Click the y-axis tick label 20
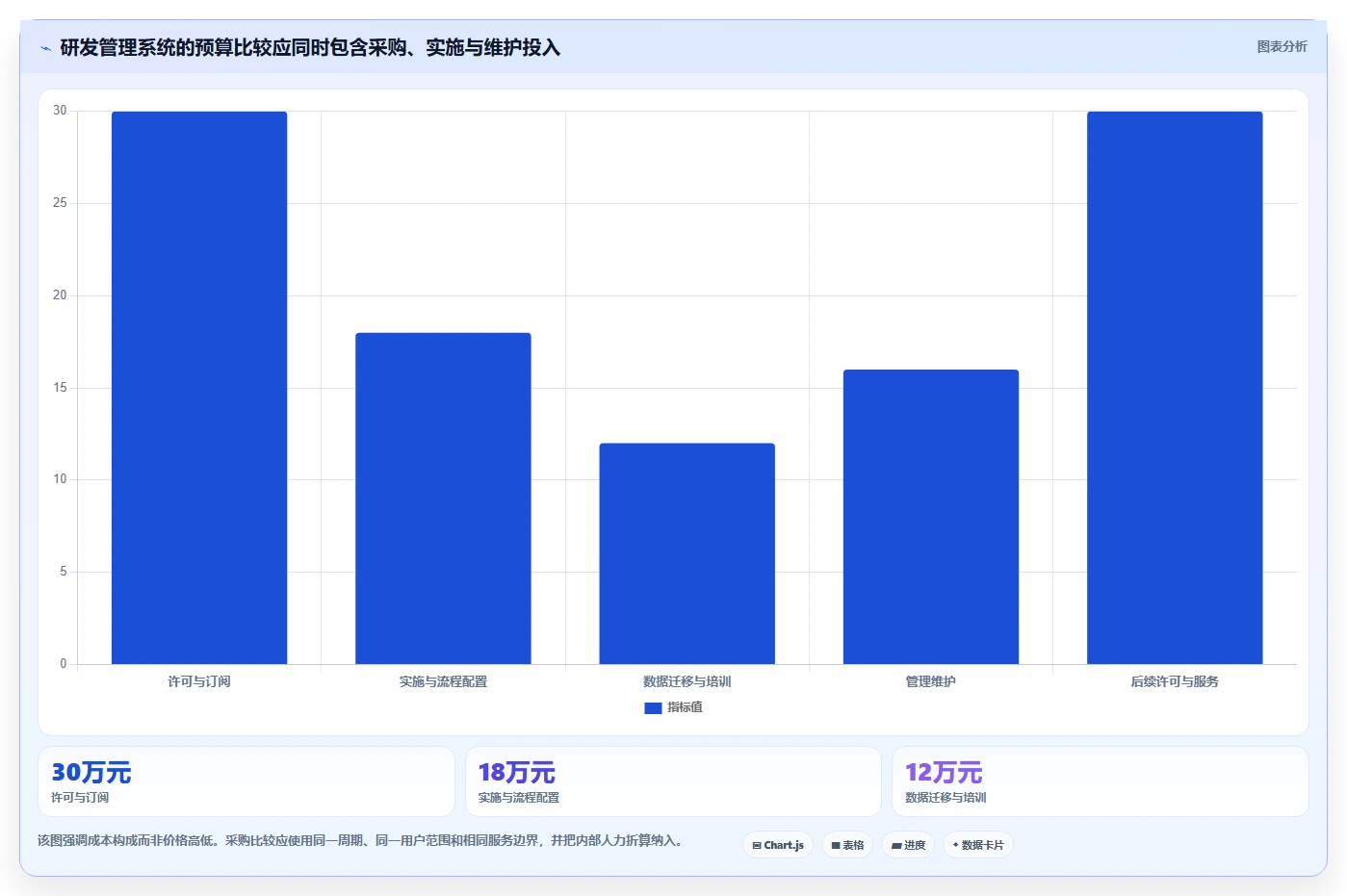 coord(60,295)
